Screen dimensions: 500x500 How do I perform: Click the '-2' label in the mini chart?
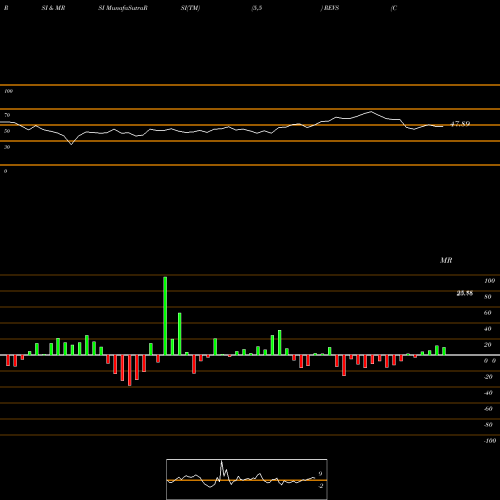point(320,486)
